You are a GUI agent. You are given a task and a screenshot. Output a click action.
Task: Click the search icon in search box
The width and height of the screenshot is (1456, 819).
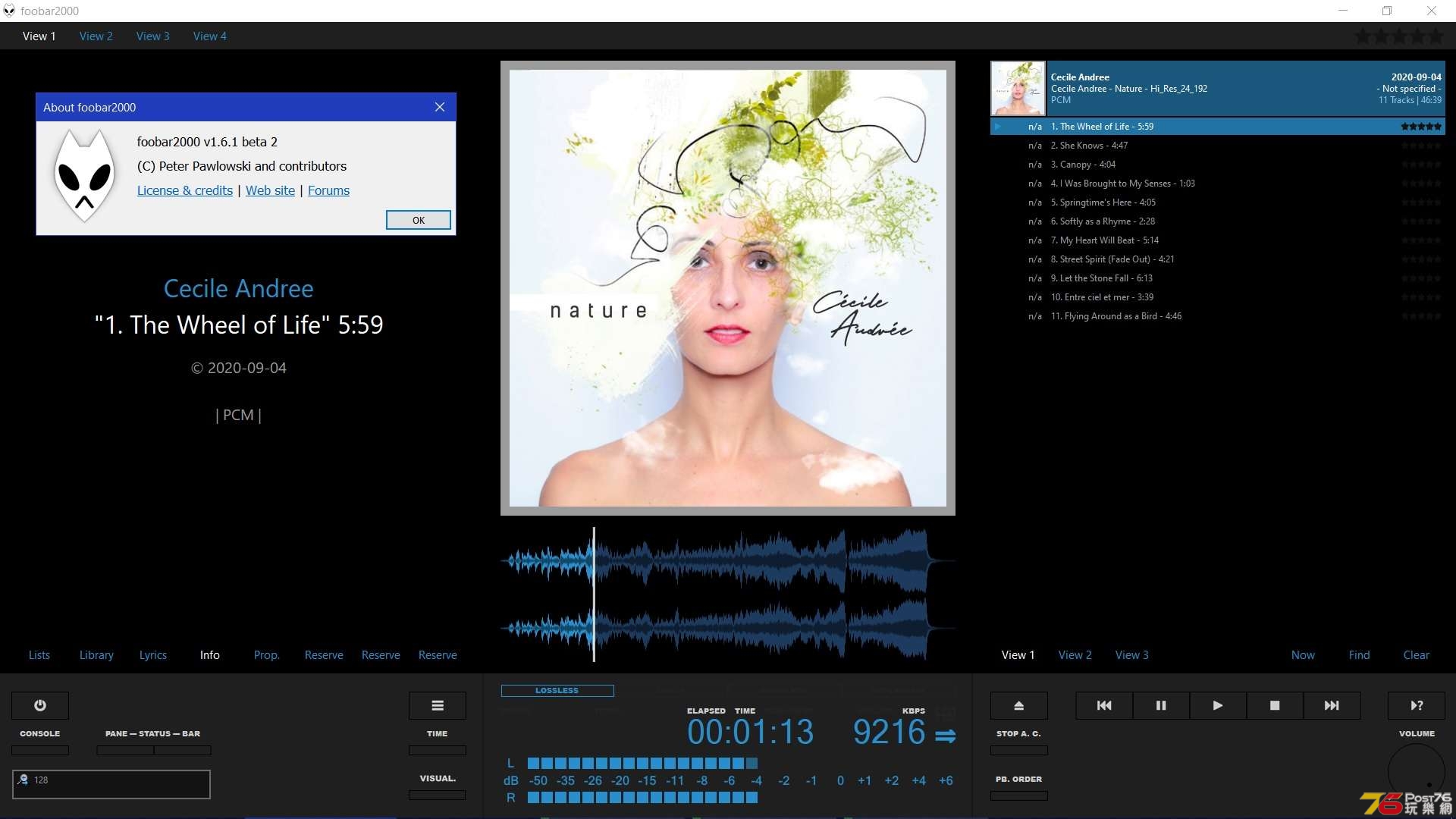24,780
